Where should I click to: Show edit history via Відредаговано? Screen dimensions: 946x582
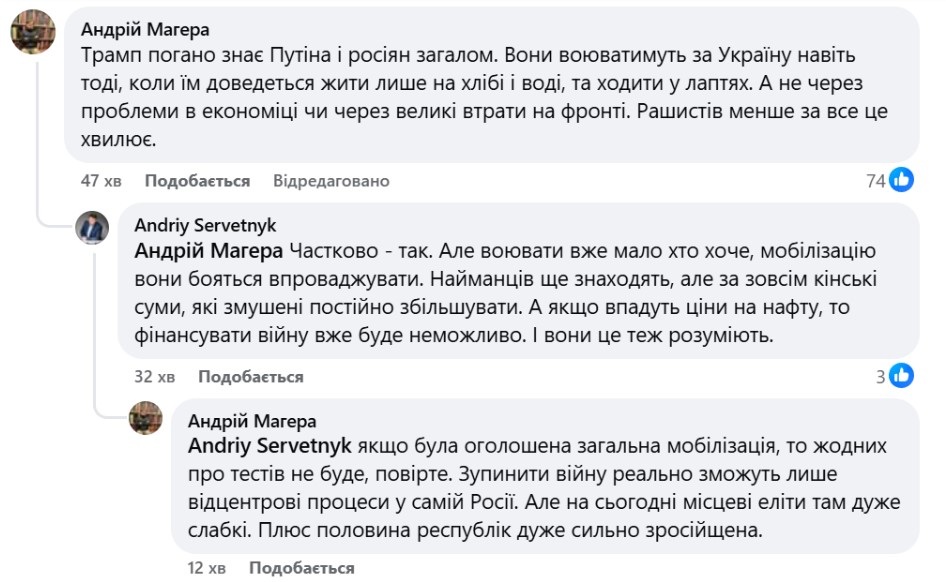click(x=331, y=181)
